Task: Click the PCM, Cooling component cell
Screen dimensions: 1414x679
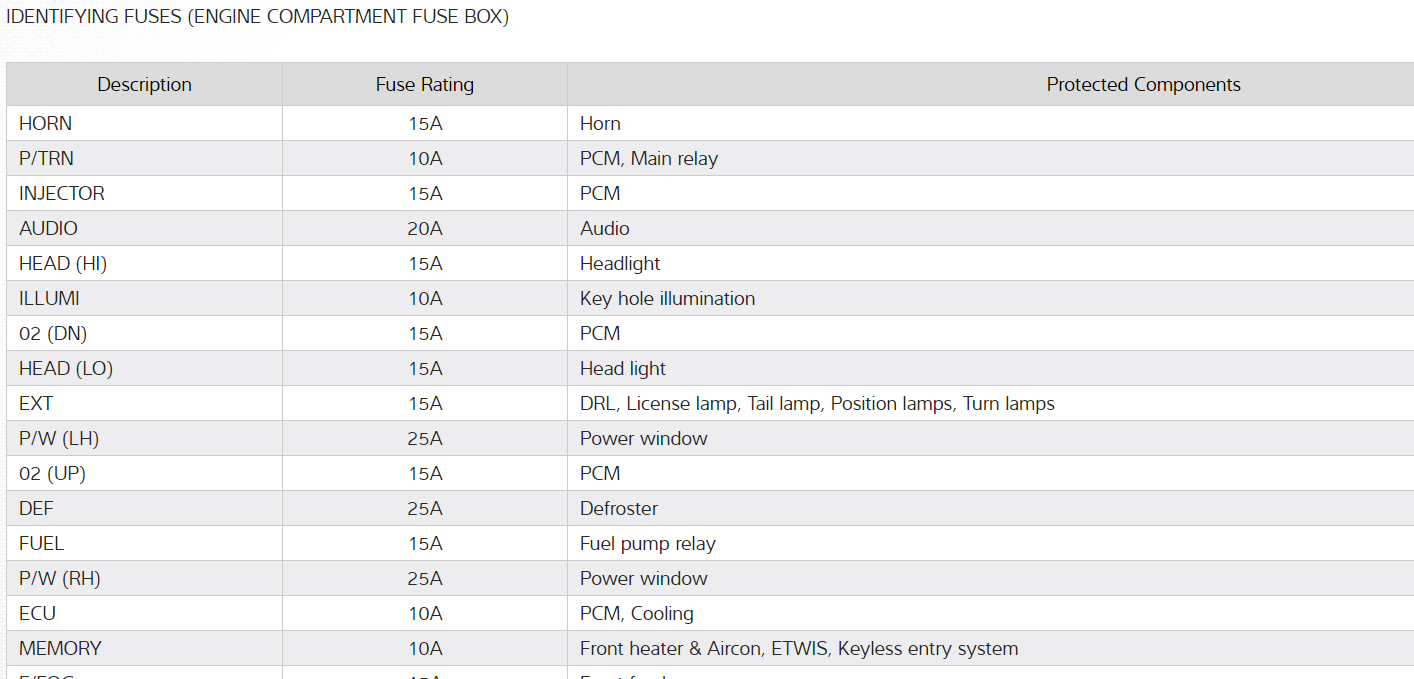Action: tap(636, 614)
